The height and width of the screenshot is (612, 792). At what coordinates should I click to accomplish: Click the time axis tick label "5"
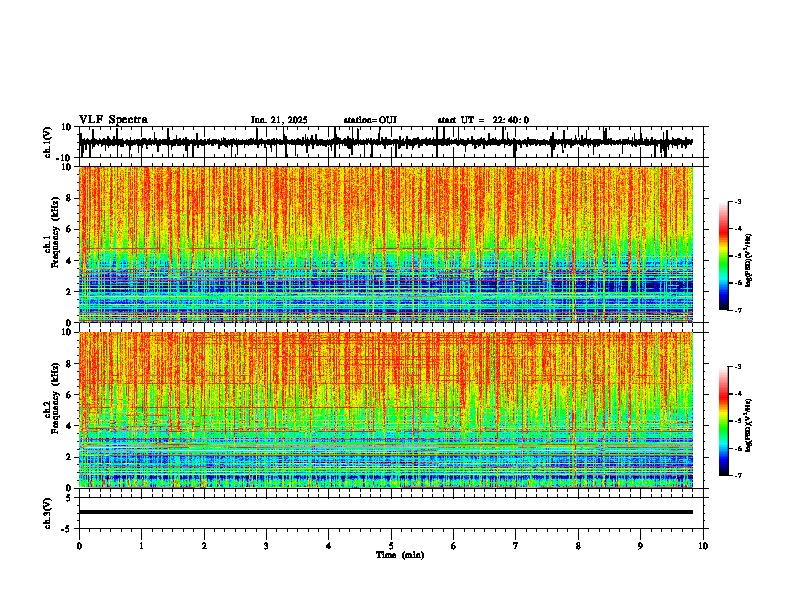tap(391, 546)
